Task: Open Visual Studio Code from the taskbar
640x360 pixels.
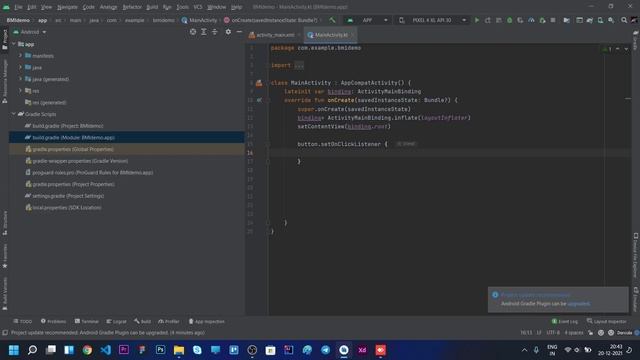Action: tap(105, 350)
